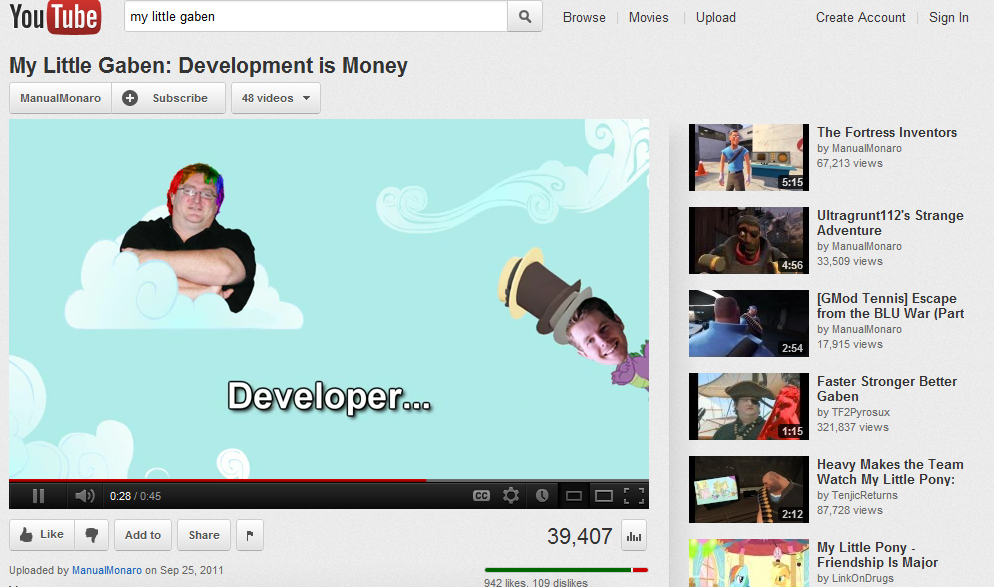The image size is (994, 587).
Task: Open My Little Pony Friendship thumbnail
Action: click(x=749, y=563)
